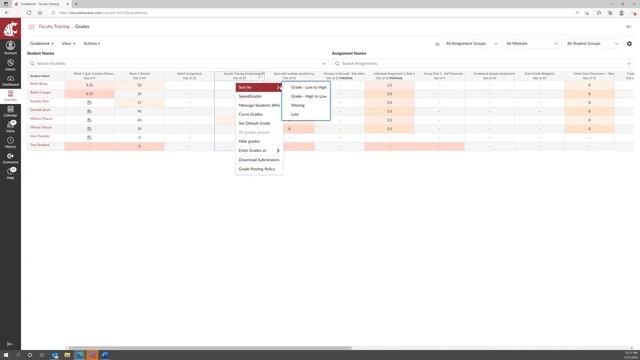640x360 pixels.
Task: Open the Actions dropdown menu
Action: pos(91,44)
